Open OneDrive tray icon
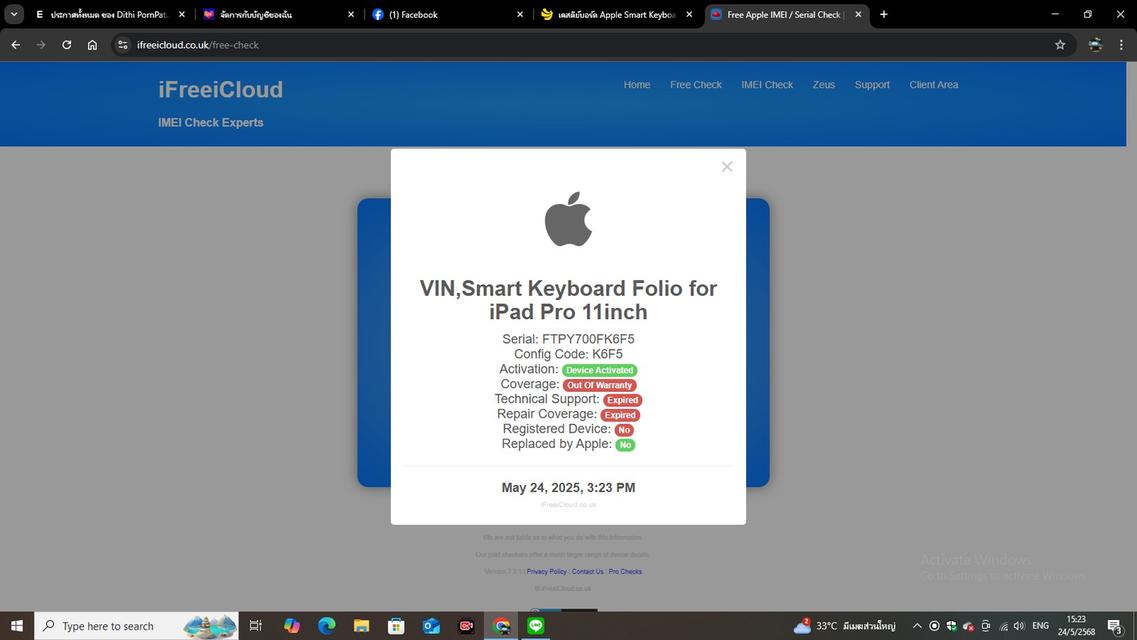 [x=968, y=626]
